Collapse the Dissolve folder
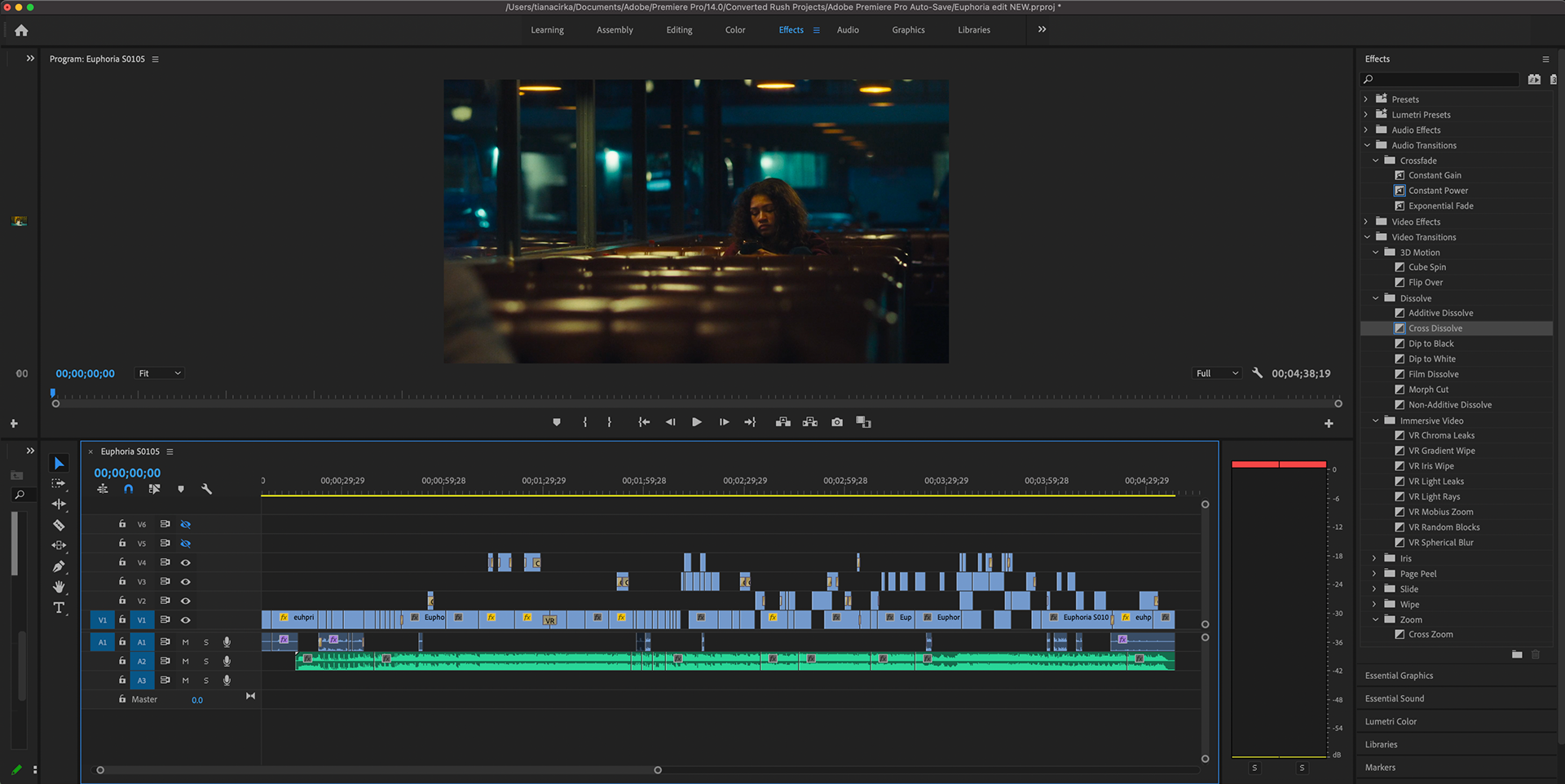1565x784 pixels. pyautogui.click(x=1375, y=298)
